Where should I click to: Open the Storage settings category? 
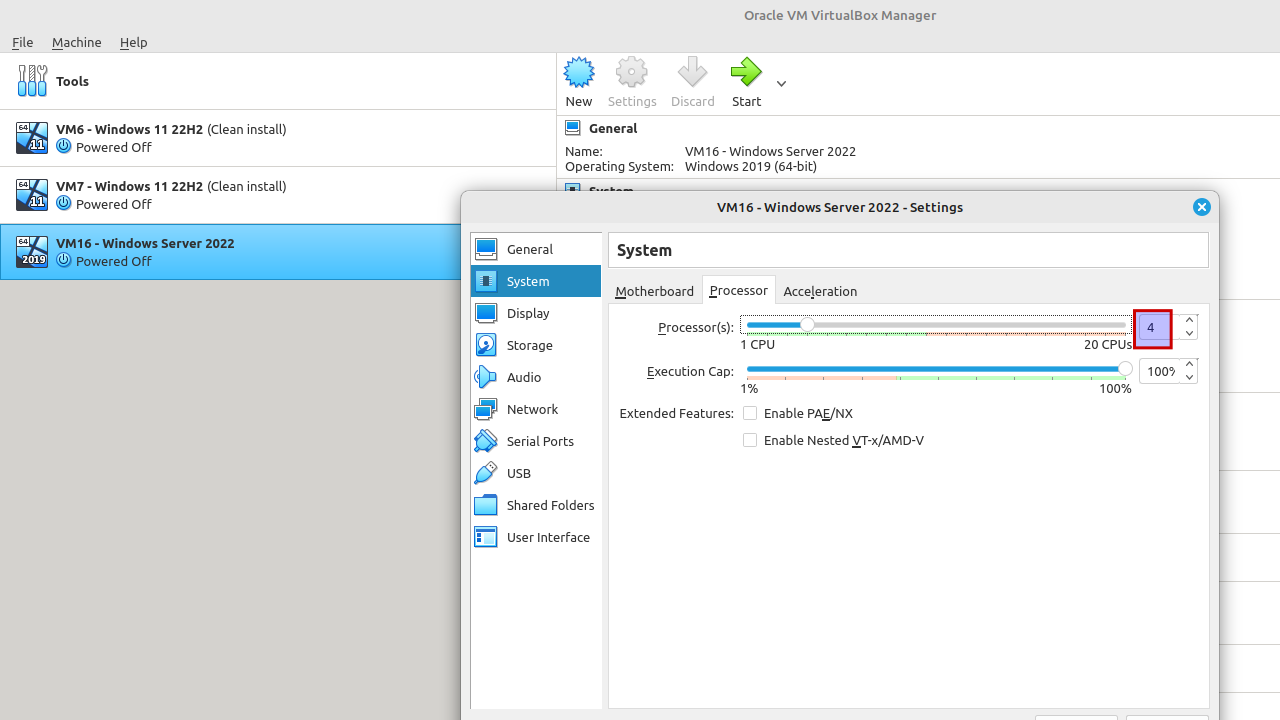click(536, 345)
